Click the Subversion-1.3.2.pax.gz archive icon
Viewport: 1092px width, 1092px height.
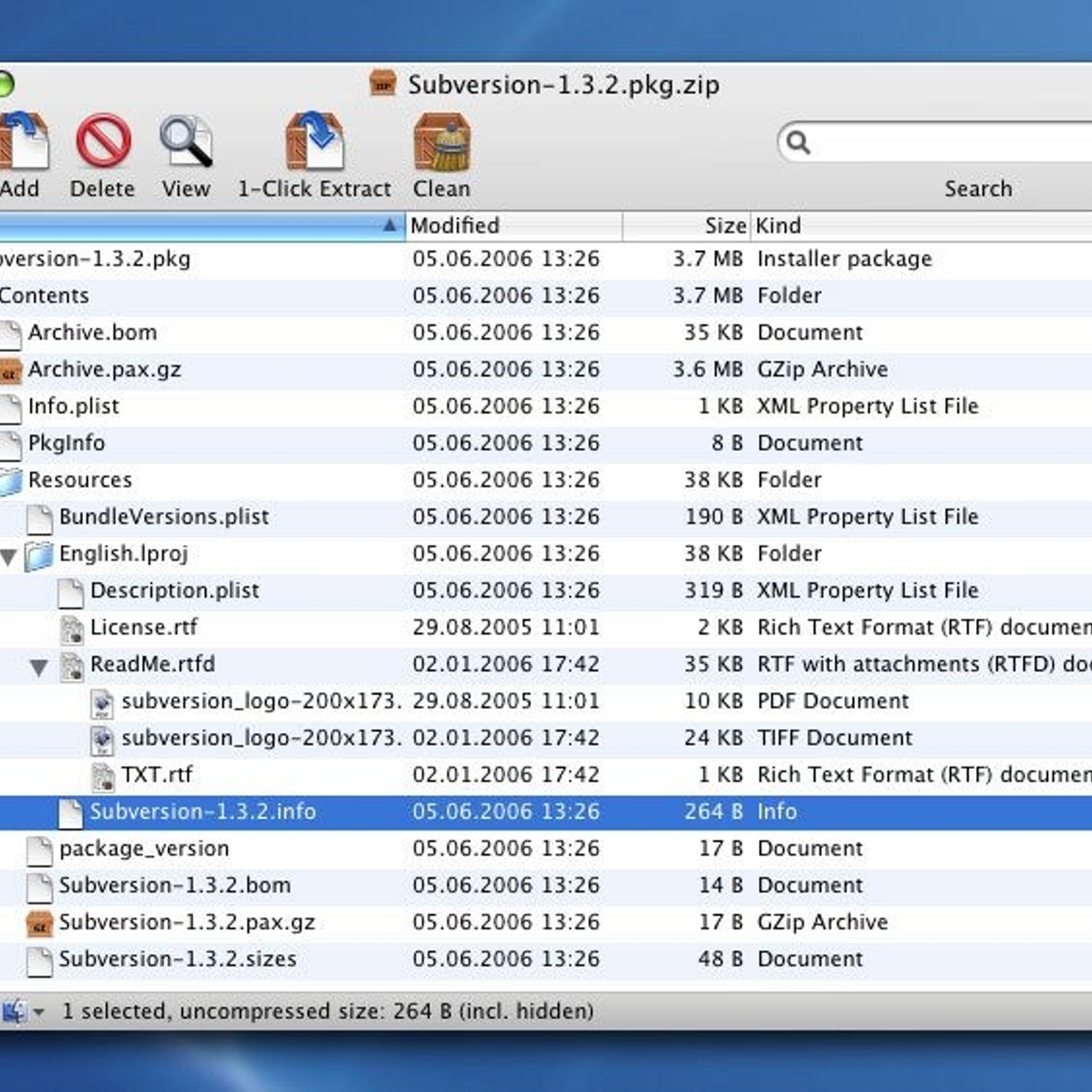click(39, 923)
